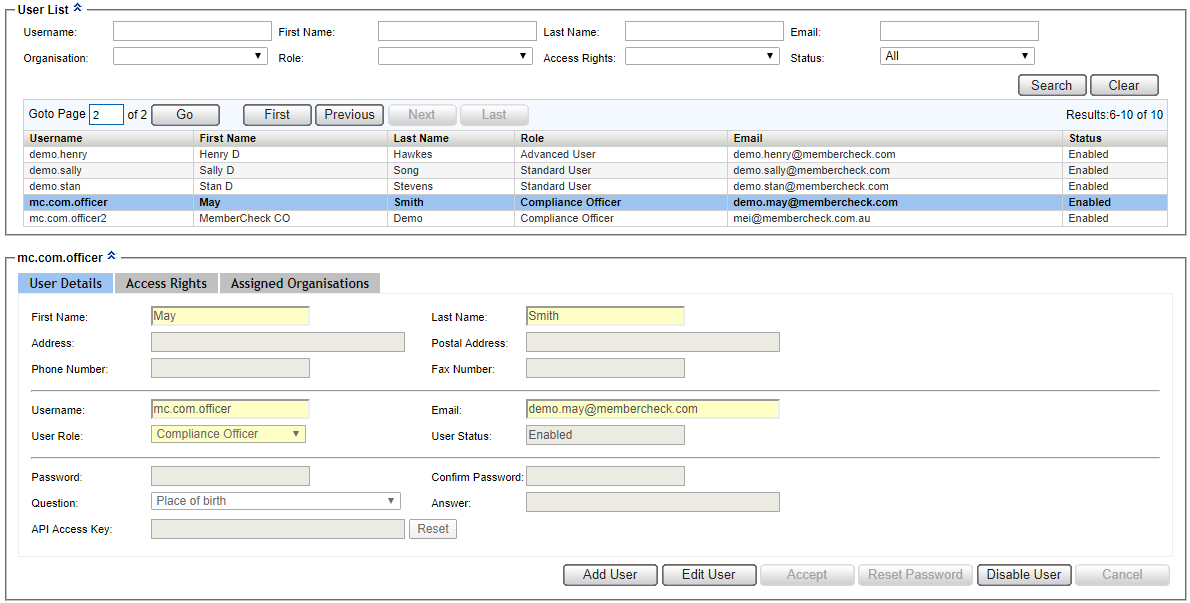Click the Fax Number field
1190x603 pixels.
[x=605, y=368]
